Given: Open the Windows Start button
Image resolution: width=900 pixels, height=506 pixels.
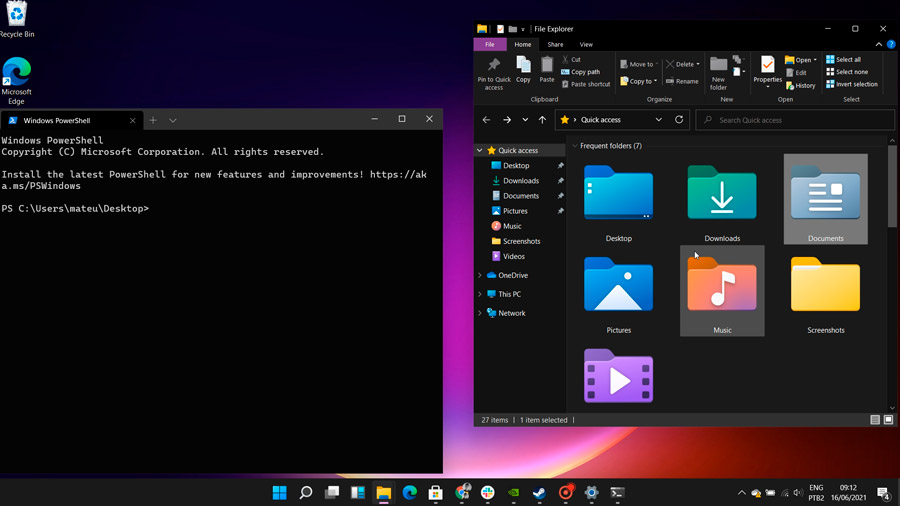Looking at the screenshot, I should click(280, 492).
